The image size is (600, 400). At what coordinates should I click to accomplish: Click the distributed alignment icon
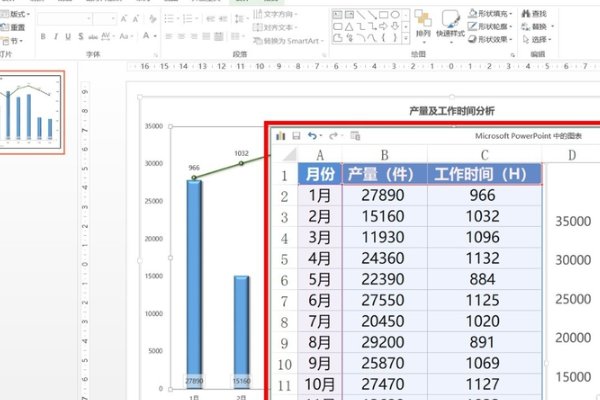point(219,36)
